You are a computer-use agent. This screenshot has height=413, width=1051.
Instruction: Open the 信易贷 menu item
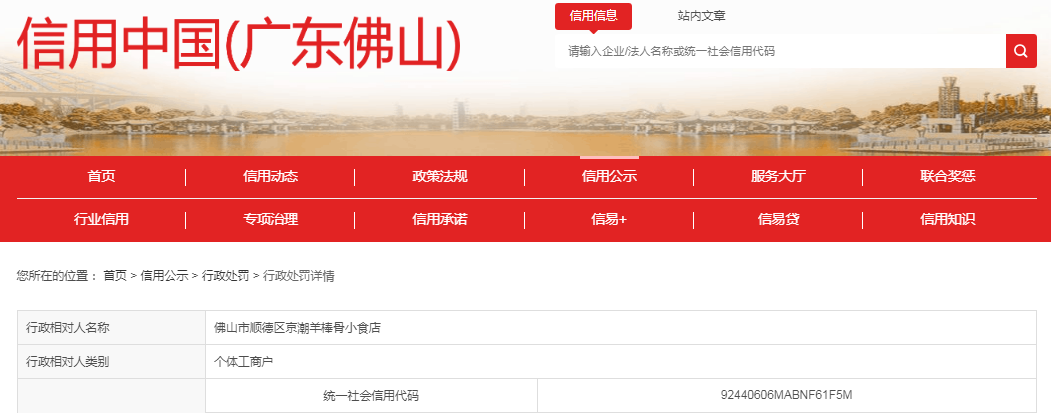(x=778, y=219)
